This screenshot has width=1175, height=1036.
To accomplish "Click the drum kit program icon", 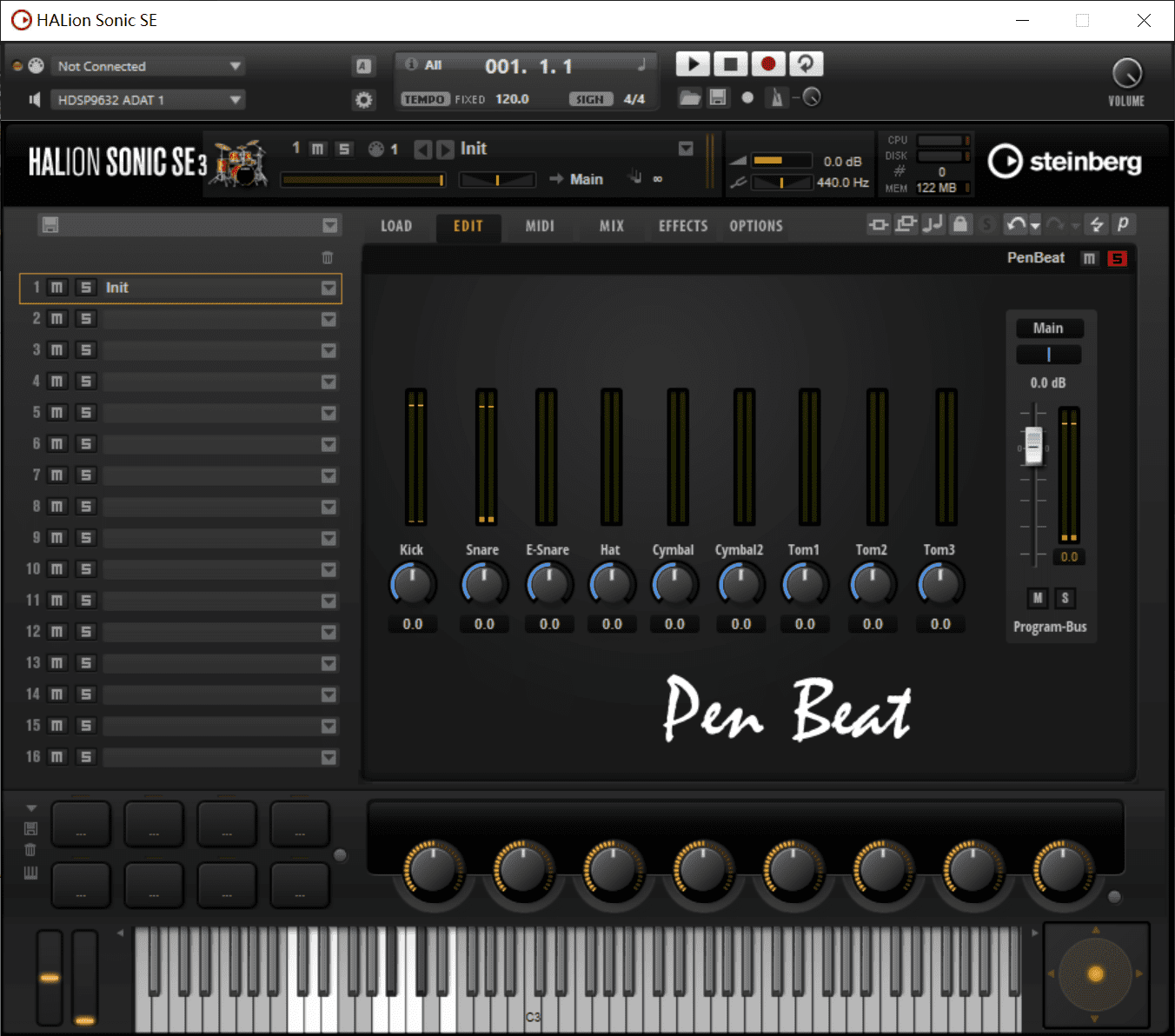I will point(239,163).
